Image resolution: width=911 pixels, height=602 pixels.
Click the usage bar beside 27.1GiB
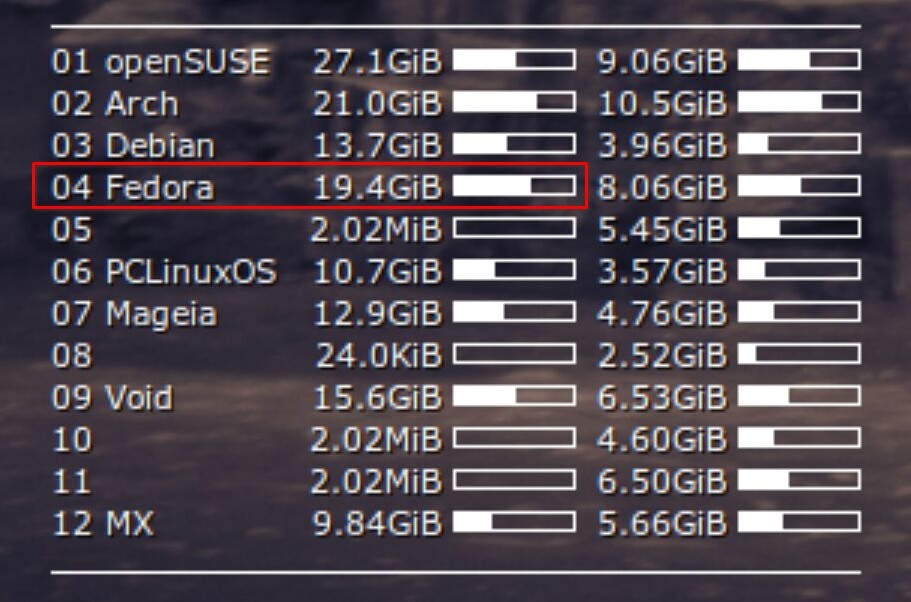point(514,60)
